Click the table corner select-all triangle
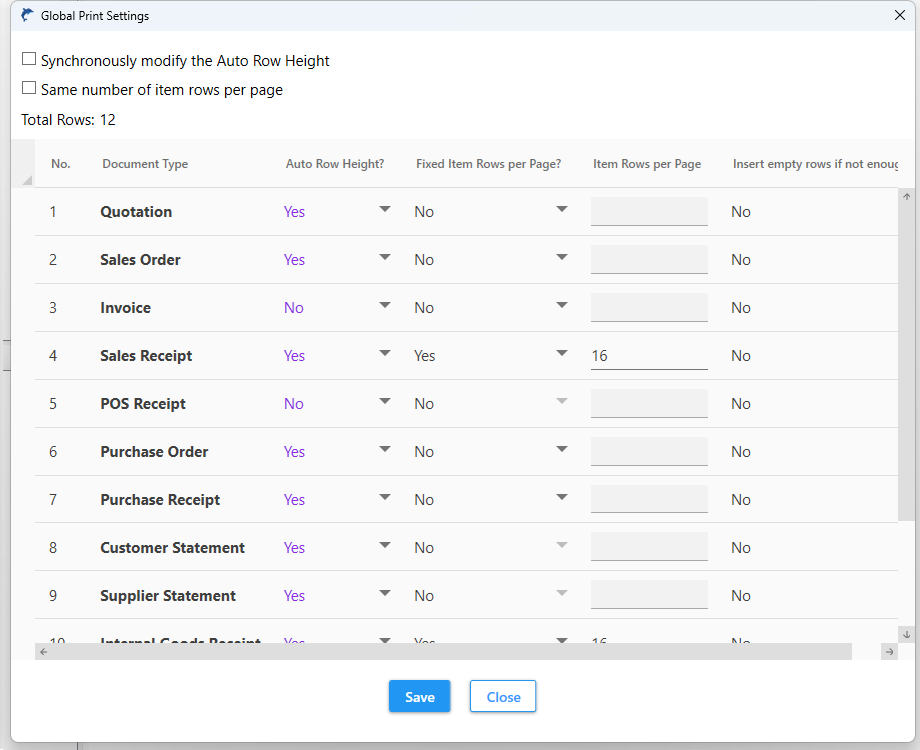Screen dimensions: 920x750 tap(26, 180)
